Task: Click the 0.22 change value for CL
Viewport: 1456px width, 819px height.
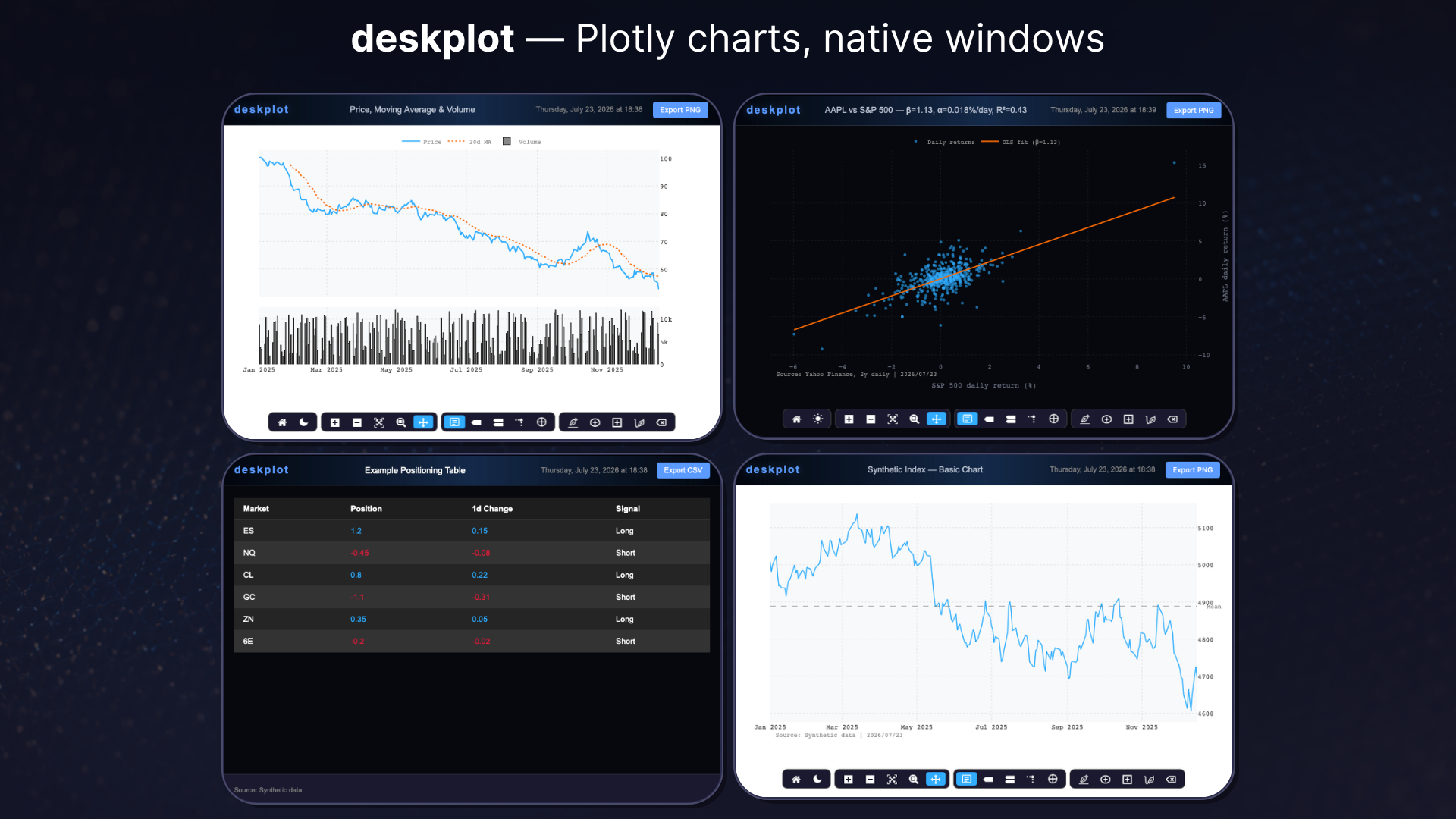Action: (x=480, y=575)
